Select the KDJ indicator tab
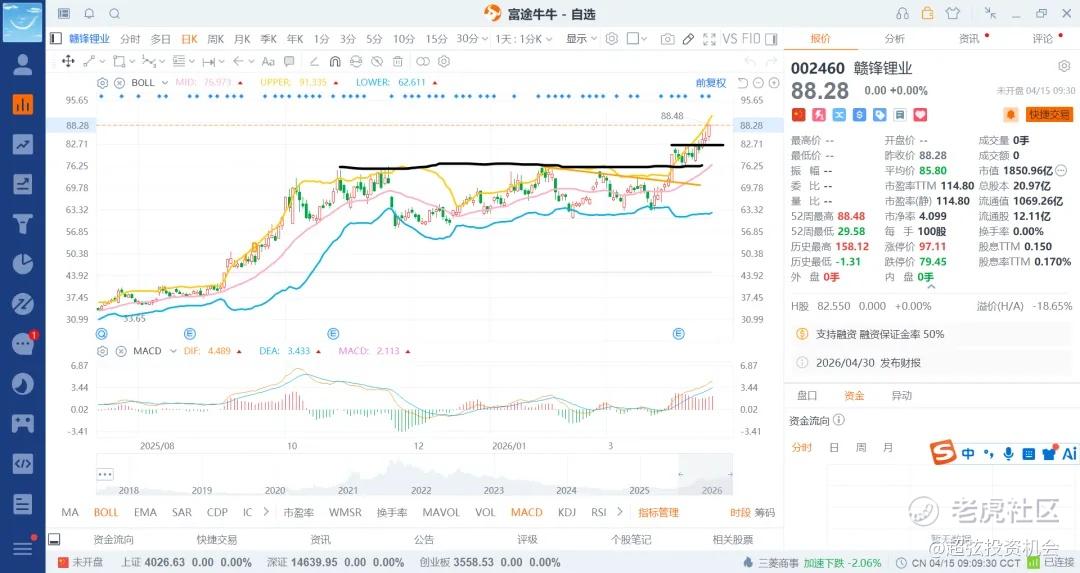 [567, 513]
